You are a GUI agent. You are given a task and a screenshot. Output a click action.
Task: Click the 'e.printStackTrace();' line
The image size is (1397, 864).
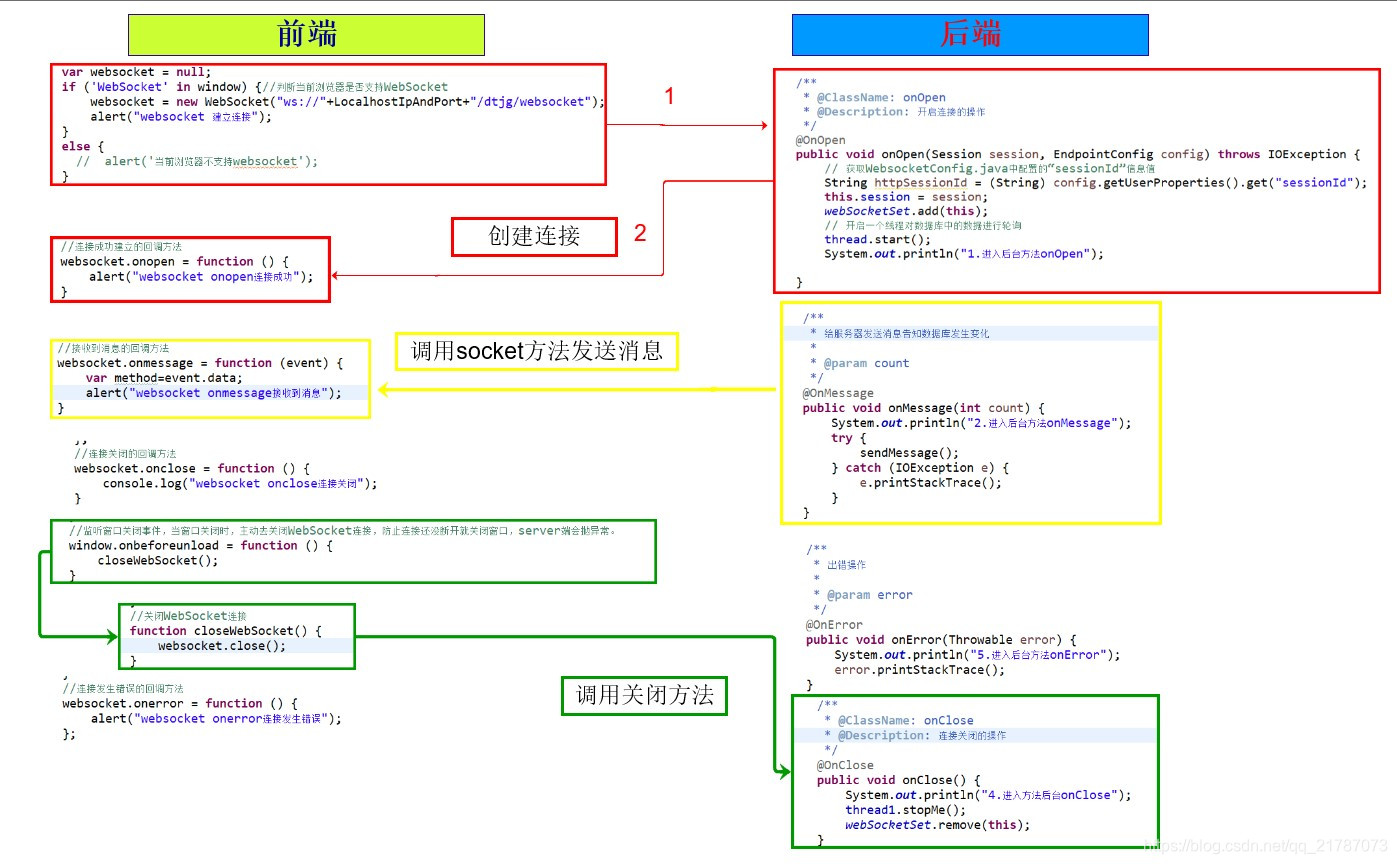point(930,483)
